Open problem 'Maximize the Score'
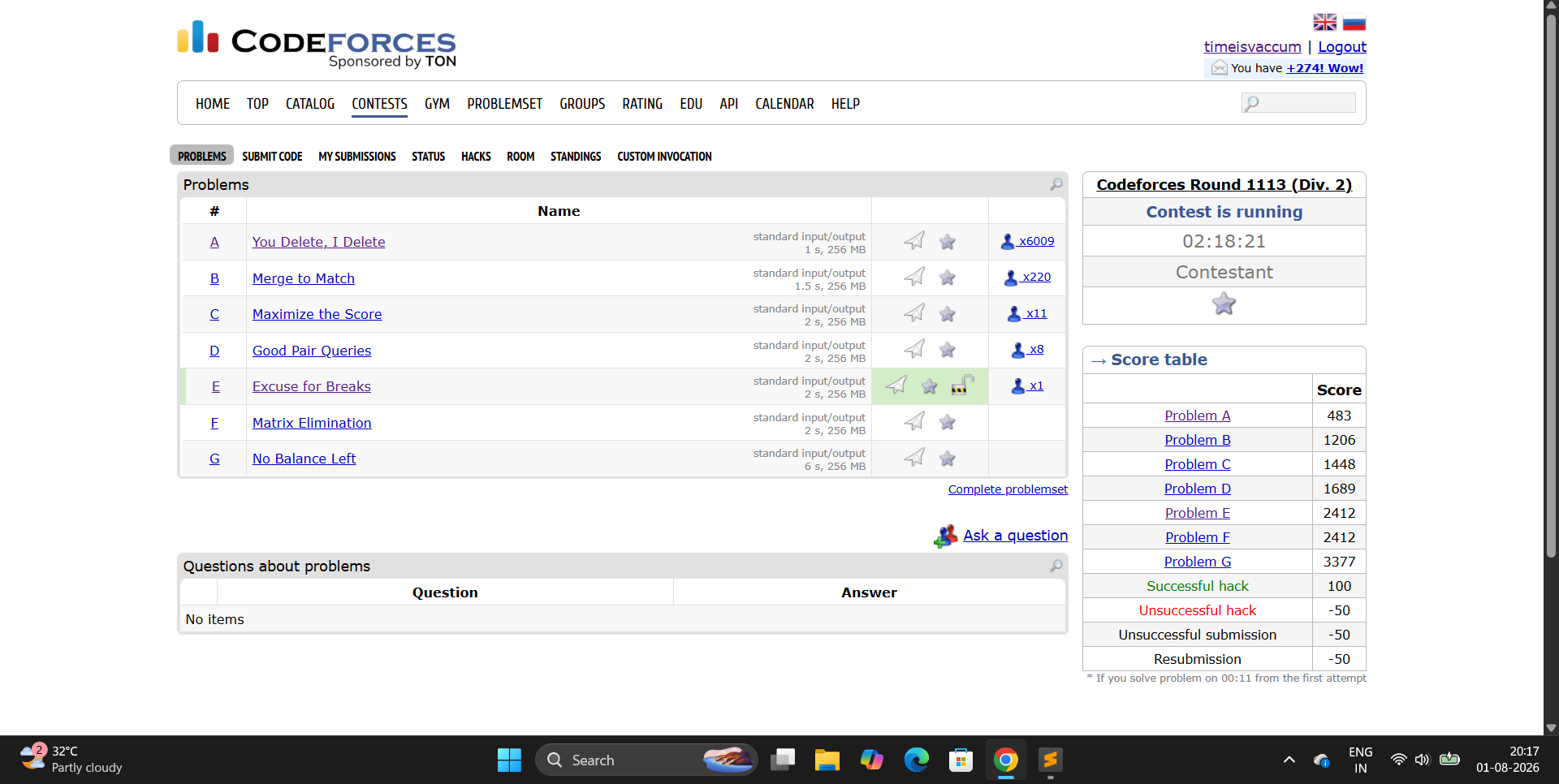 pos(317,314)
